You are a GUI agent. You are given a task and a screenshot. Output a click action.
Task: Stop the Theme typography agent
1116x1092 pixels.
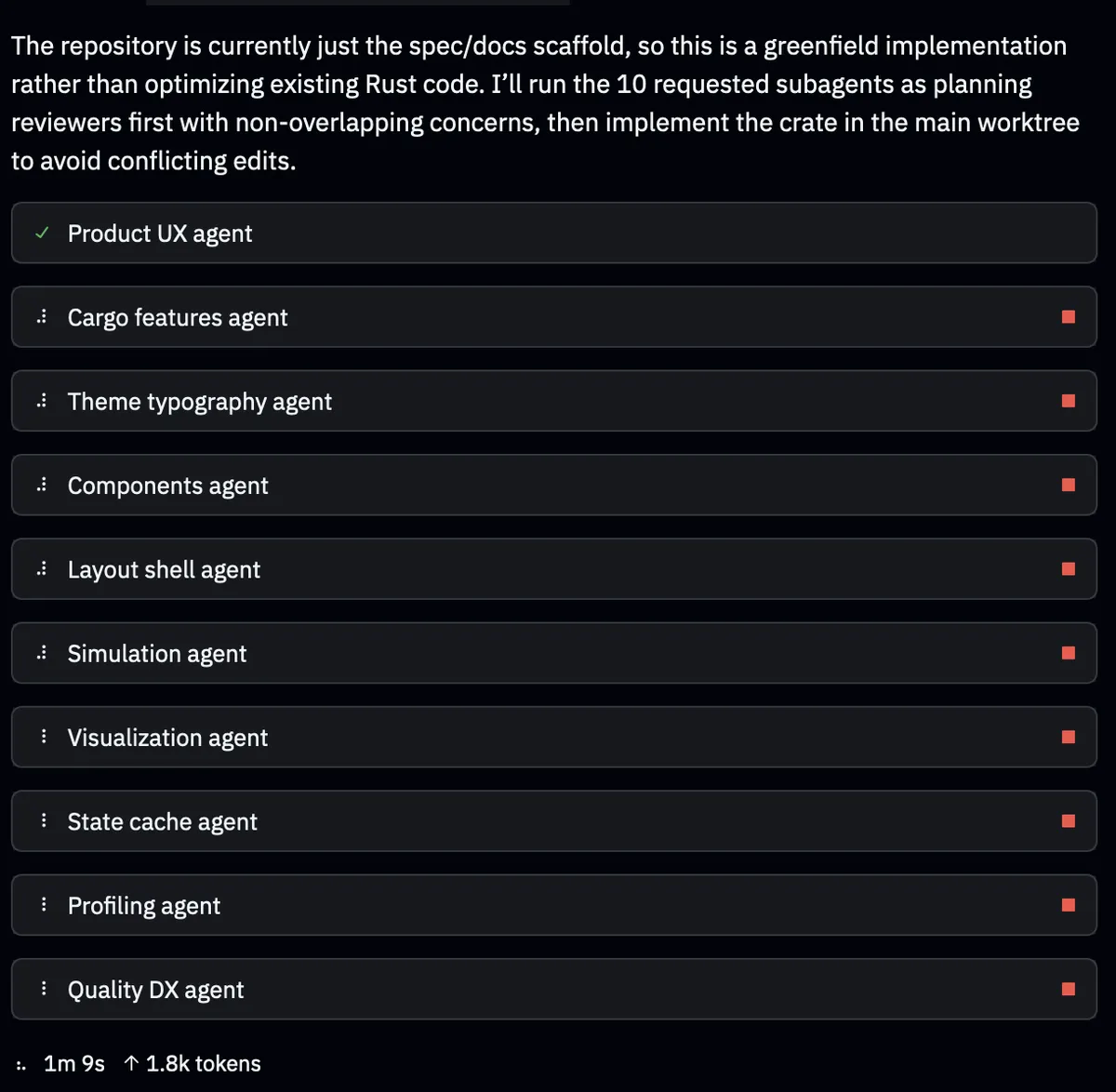click(1068, 401)
